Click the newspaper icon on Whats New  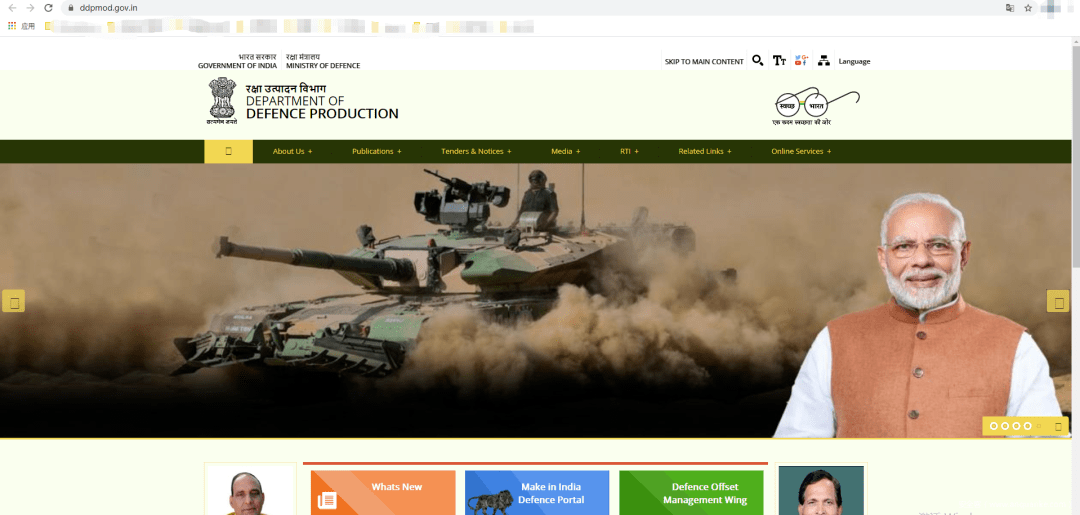(x=327, y=501)
